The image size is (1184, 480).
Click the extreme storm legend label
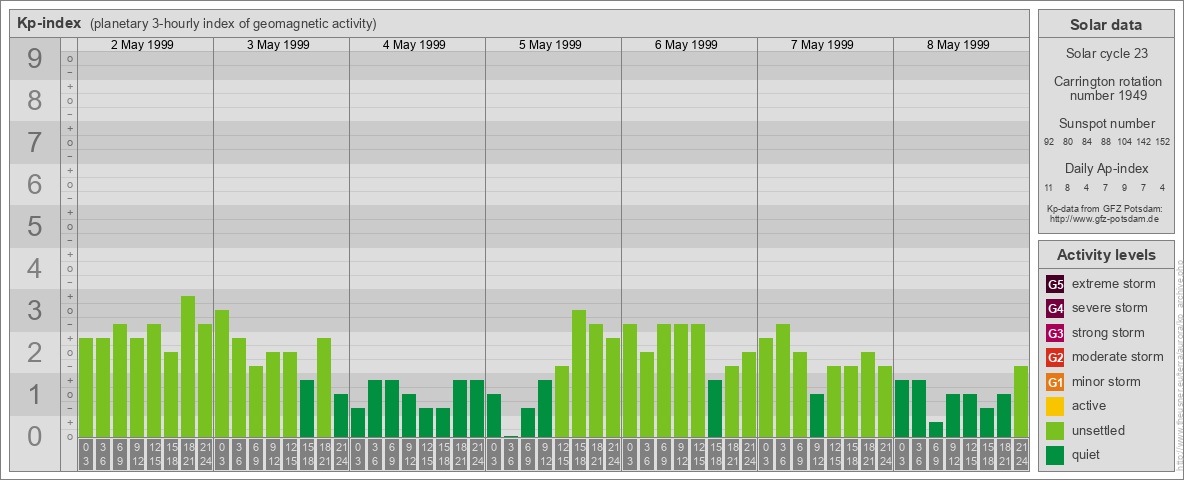click(x=1114, y=285)
